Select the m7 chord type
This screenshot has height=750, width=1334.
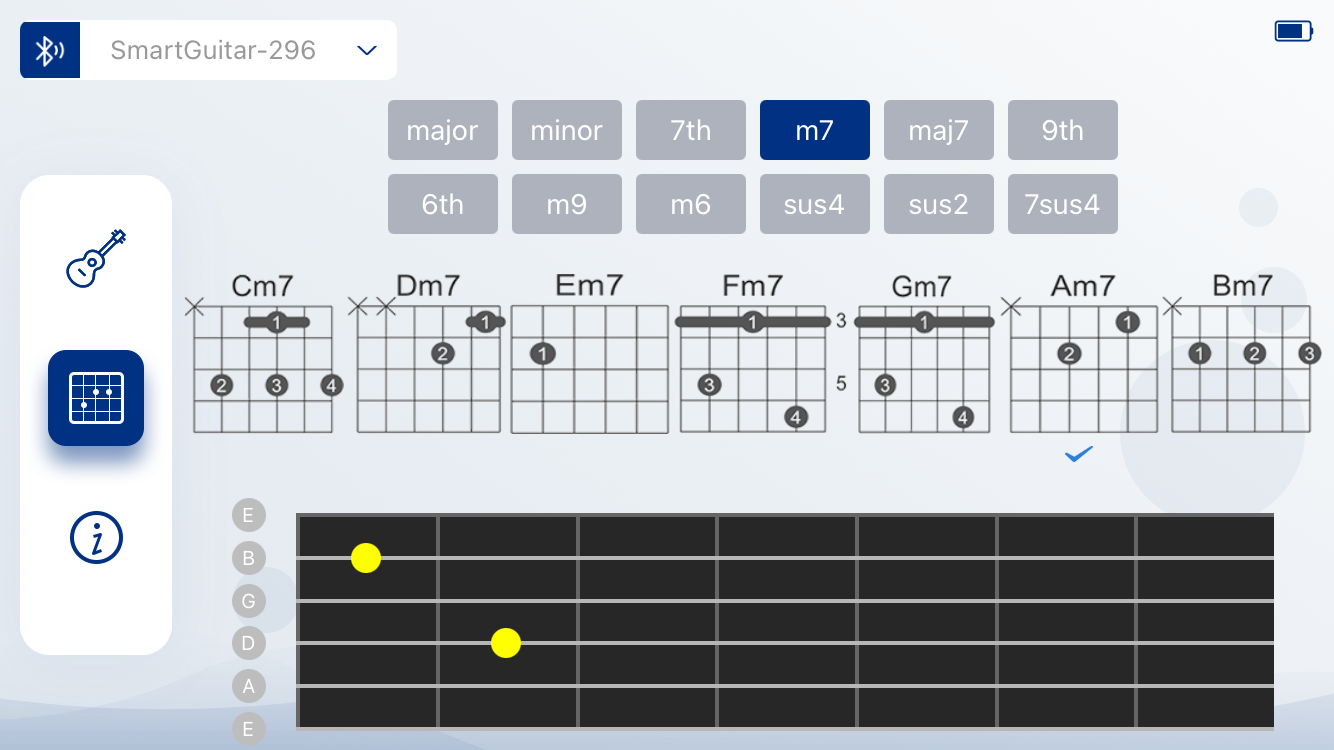[814, 130]
